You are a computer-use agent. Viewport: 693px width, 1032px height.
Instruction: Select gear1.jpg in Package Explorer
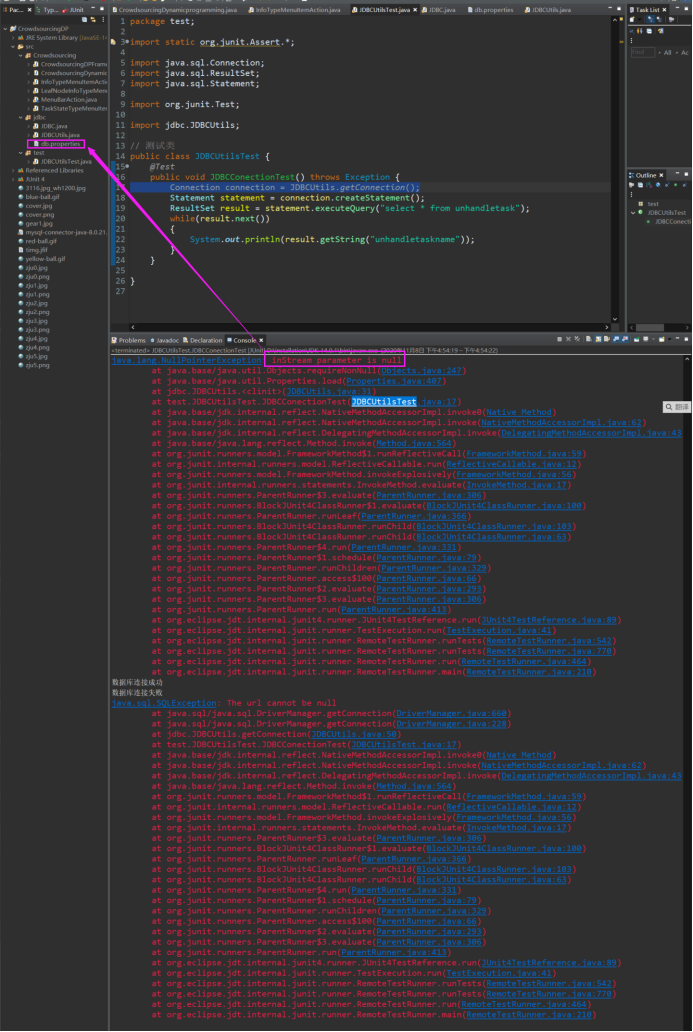(x=35, y=224)
